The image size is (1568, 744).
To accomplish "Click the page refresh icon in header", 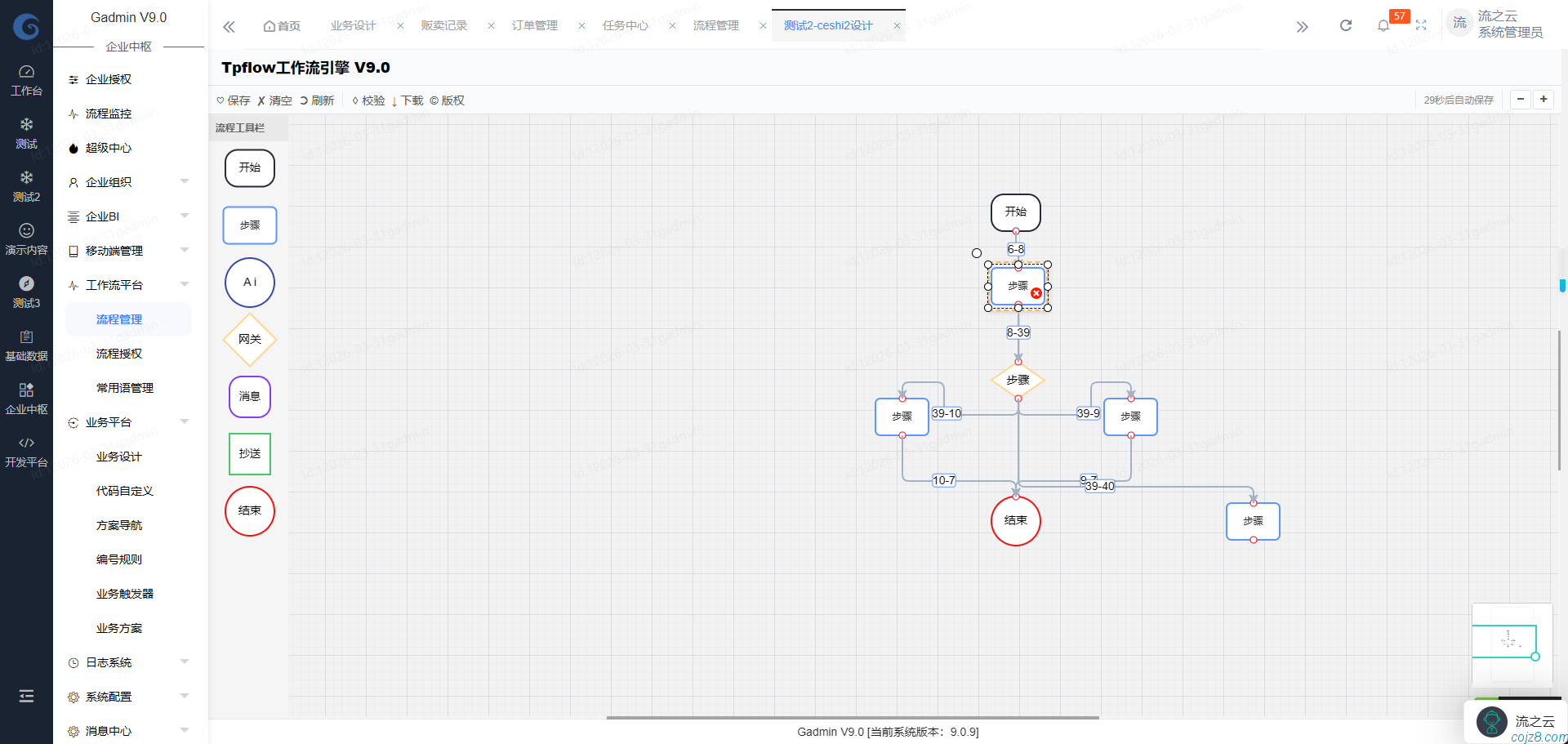I will coord(1346,26).
